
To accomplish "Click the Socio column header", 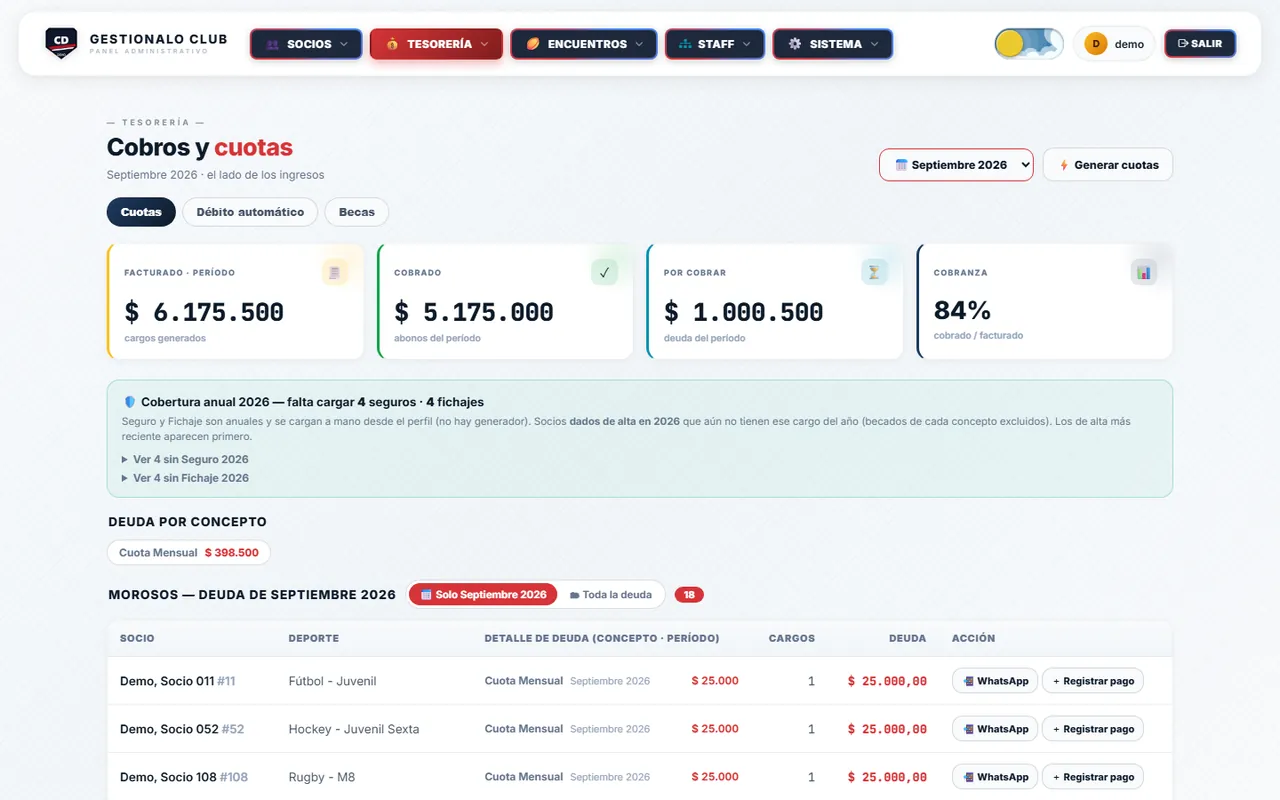I will [x=137, y=638].
